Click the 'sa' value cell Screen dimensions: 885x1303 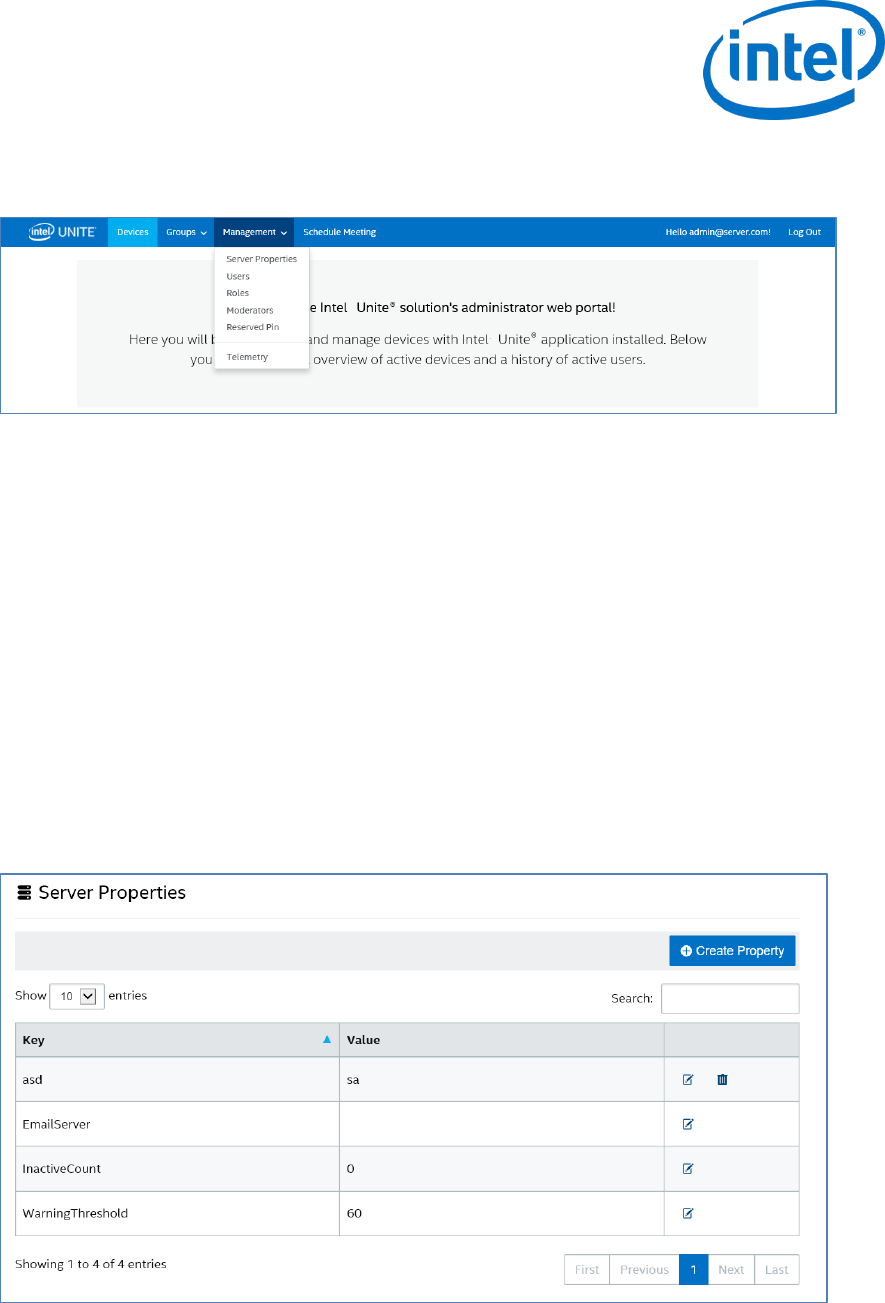502,1080
